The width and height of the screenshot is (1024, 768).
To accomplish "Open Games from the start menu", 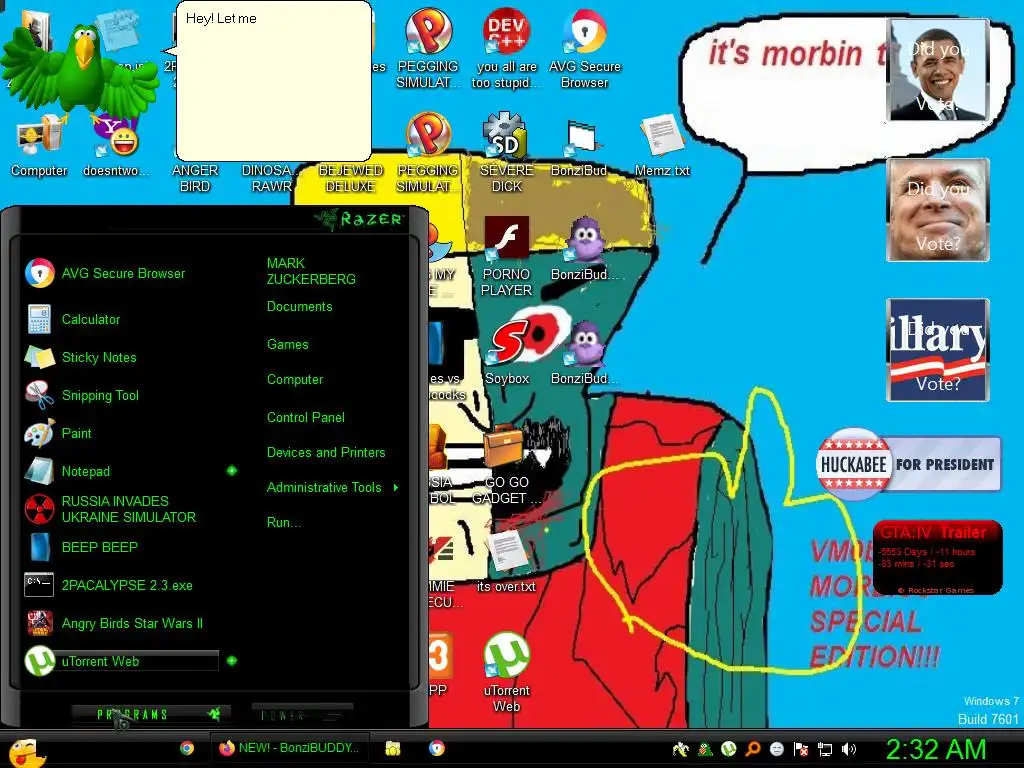I will coord(287,344).
